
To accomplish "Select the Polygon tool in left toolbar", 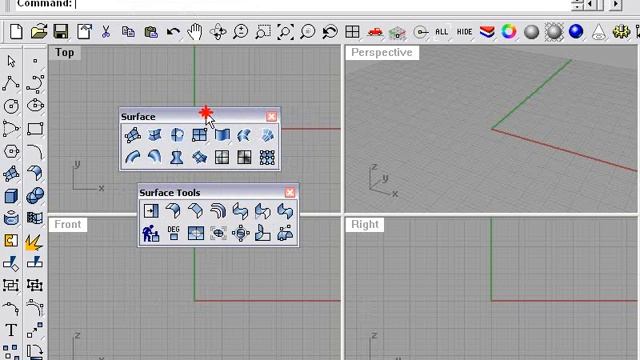I will (11, 151).
